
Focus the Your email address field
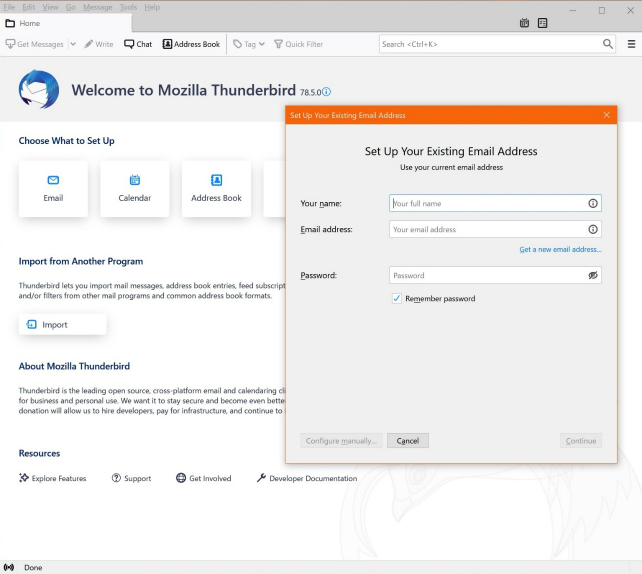[x=495, y=229]
